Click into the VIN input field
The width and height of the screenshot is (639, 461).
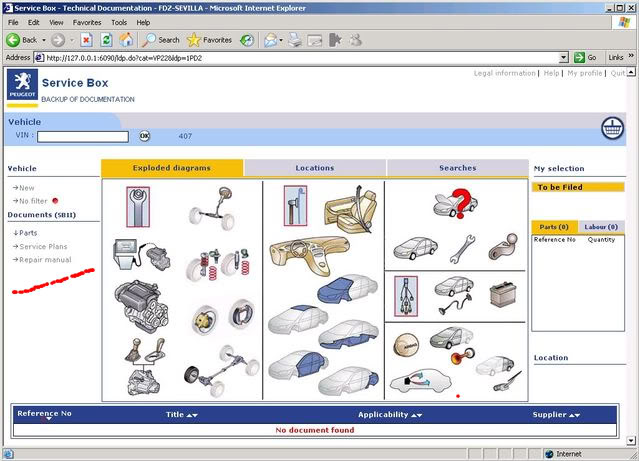(x=83, y=137)
